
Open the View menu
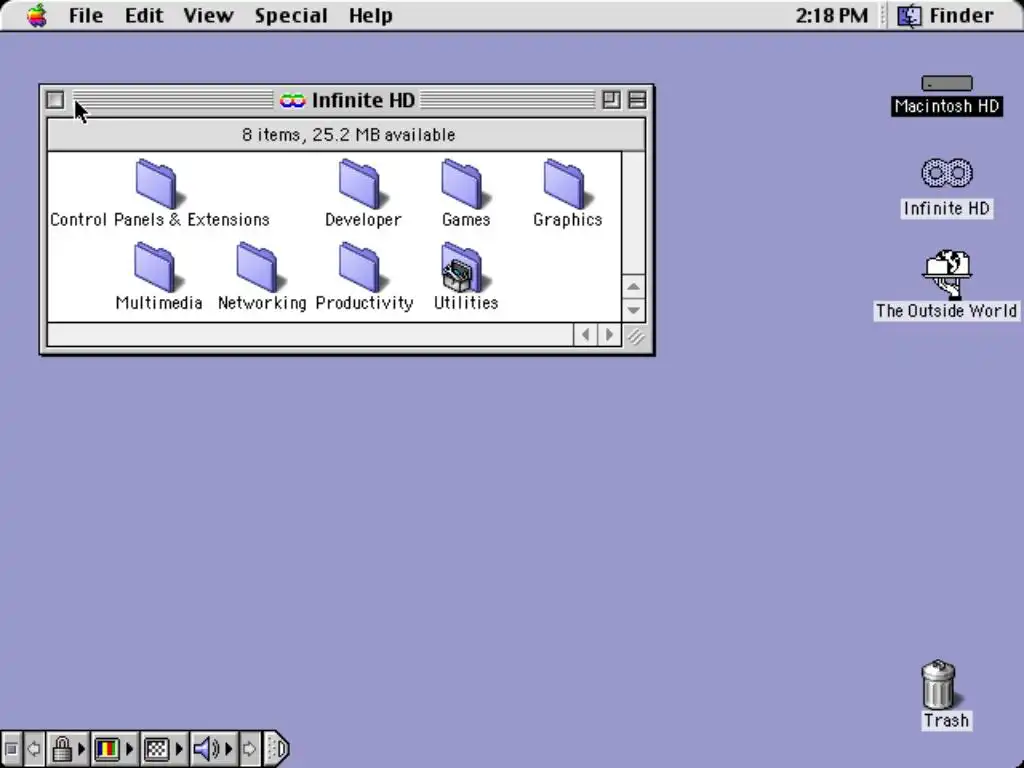tap(208, 15)
